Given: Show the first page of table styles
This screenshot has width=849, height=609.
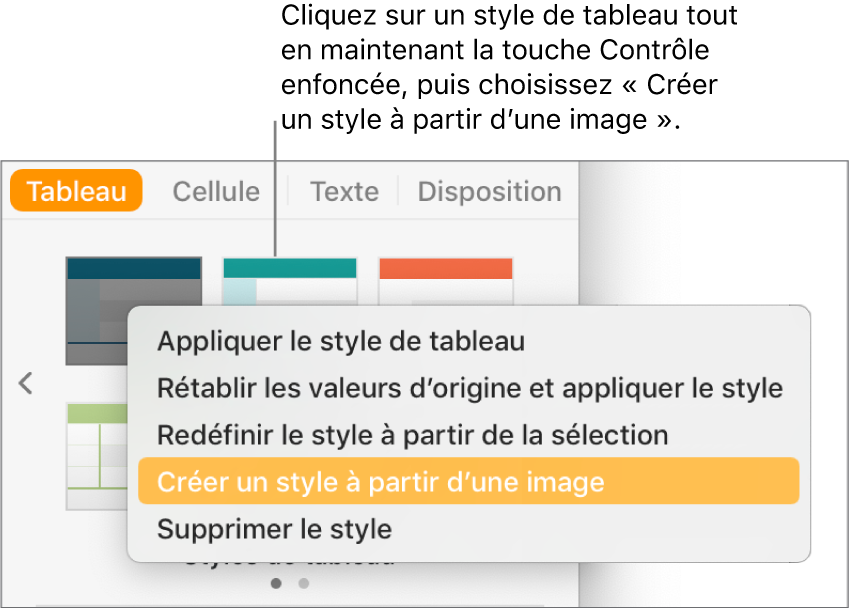Looking at the screenshot, I should pos(278,582).
